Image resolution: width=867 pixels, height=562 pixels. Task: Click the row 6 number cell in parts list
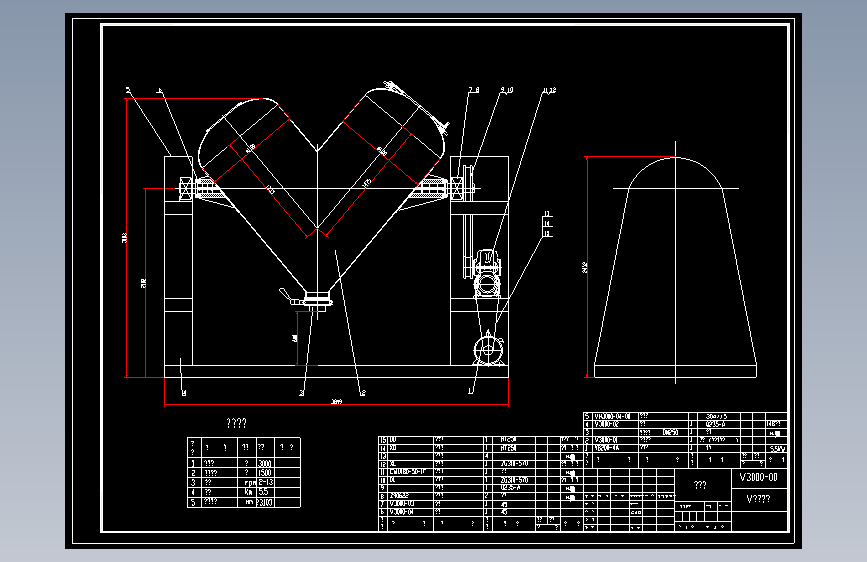[x=382, y=512]
